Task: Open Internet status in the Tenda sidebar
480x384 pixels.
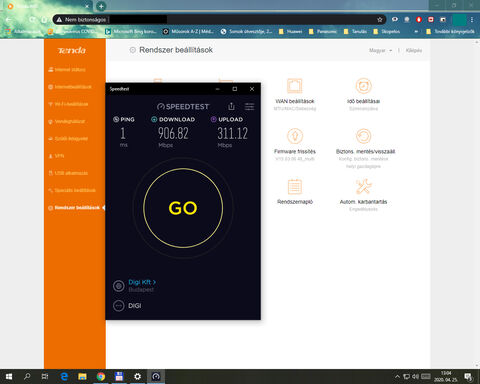Action: (67, 69)
